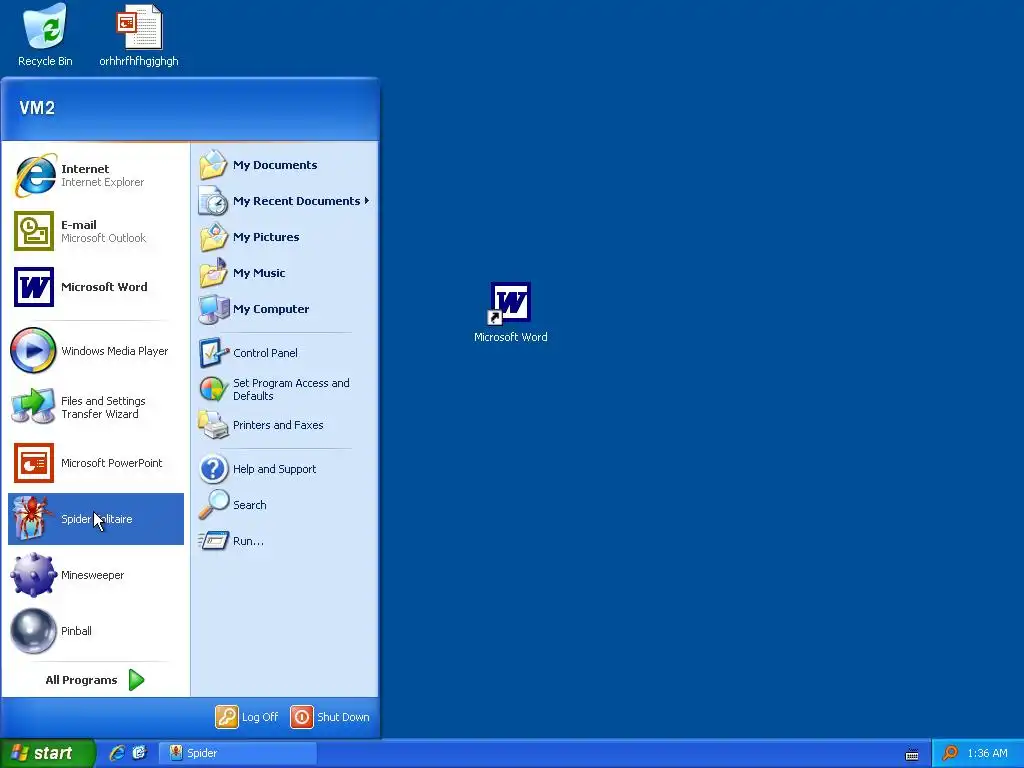Screen dimensions: 1024x768
Task: Open the Microsoft PowerPoint icon
Action: (34, 463)
